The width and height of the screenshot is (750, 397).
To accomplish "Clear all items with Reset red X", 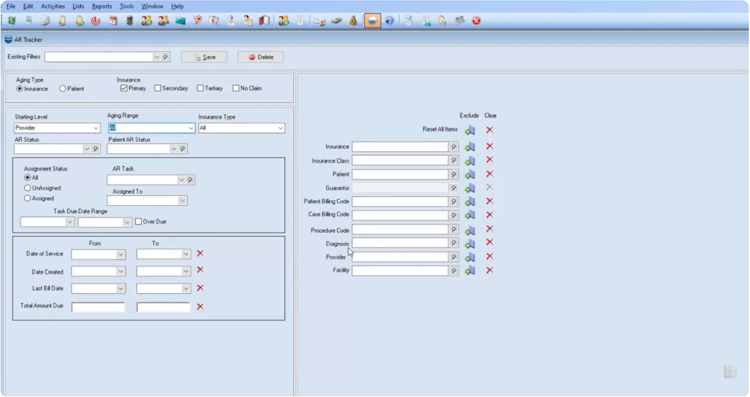I will 489,130.
